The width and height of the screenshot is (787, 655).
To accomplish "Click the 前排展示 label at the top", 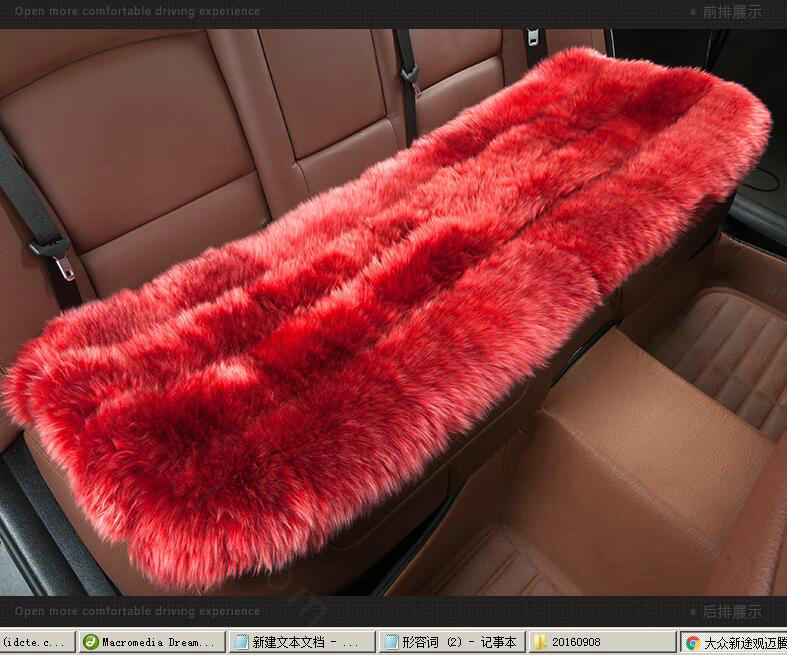I will pyautogui.click(x=732, y=12).
